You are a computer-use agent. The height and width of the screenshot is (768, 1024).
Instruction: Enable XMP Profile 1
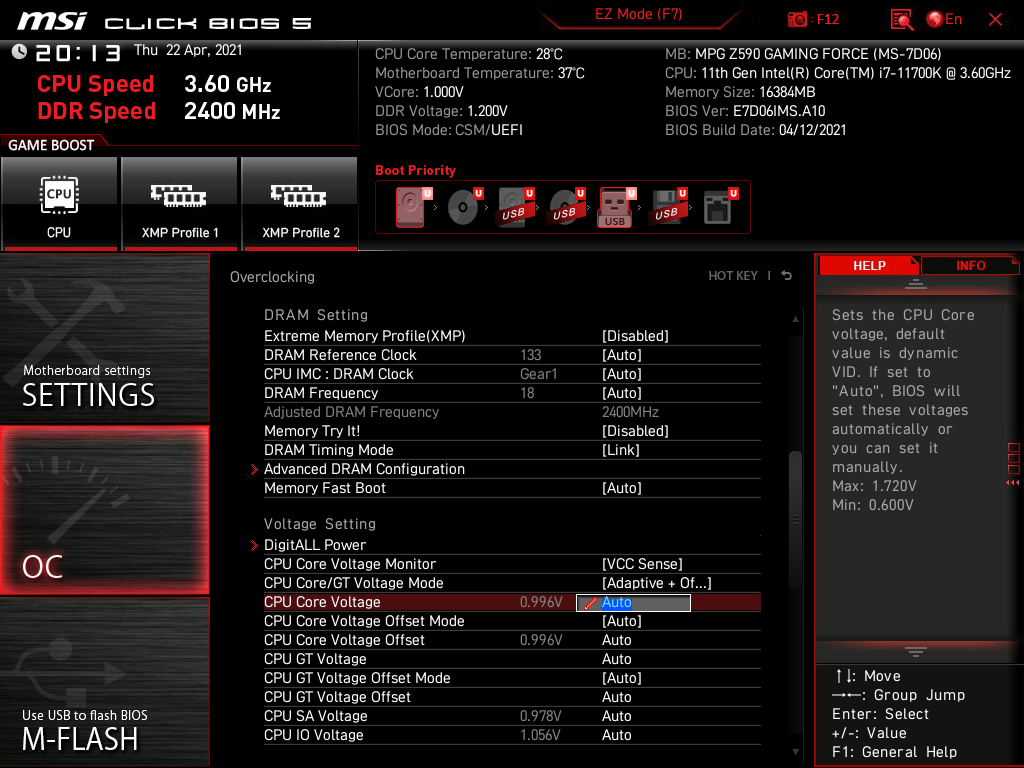pyautogui.click(x=180, y=204)
